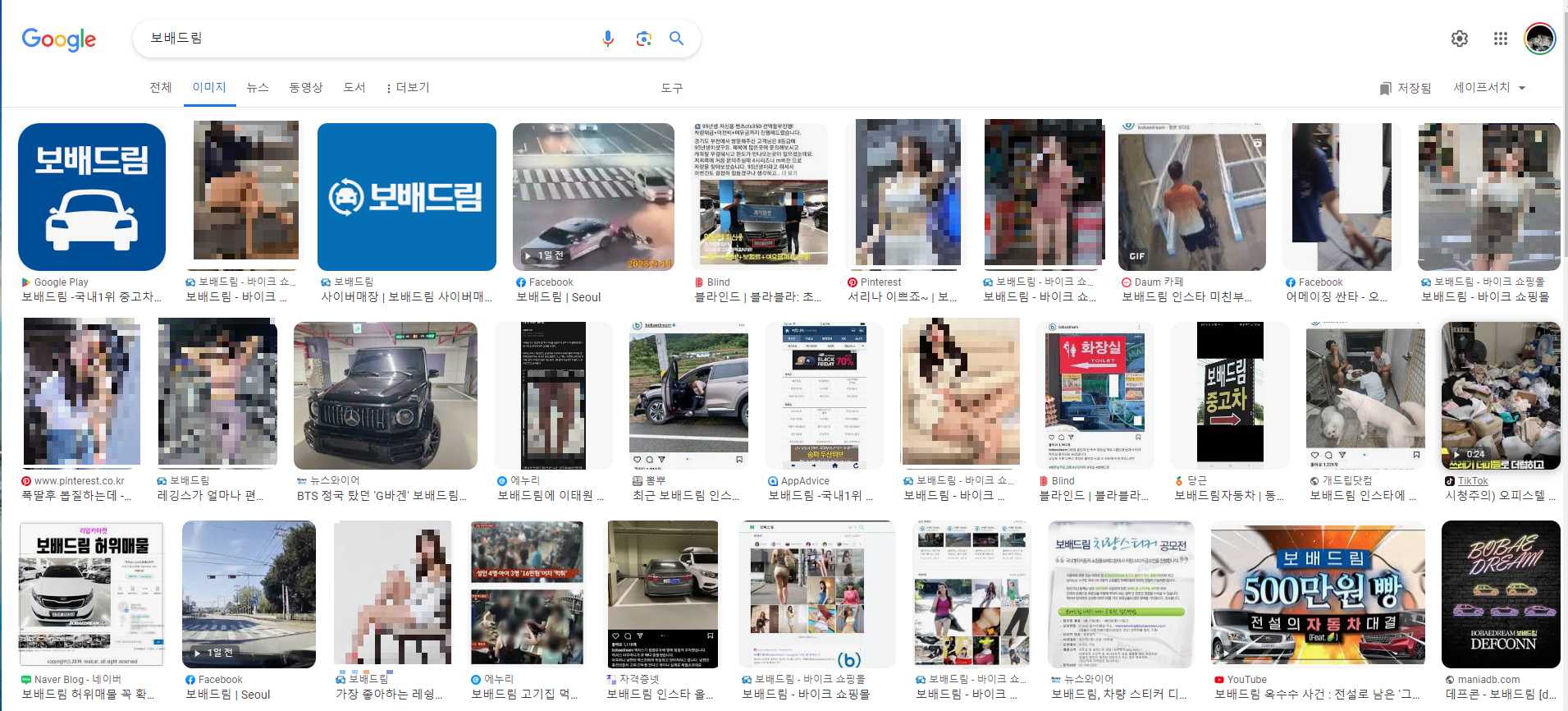Open the BOBAE DREAM DEFCONN neon thumbnail

1501,594
